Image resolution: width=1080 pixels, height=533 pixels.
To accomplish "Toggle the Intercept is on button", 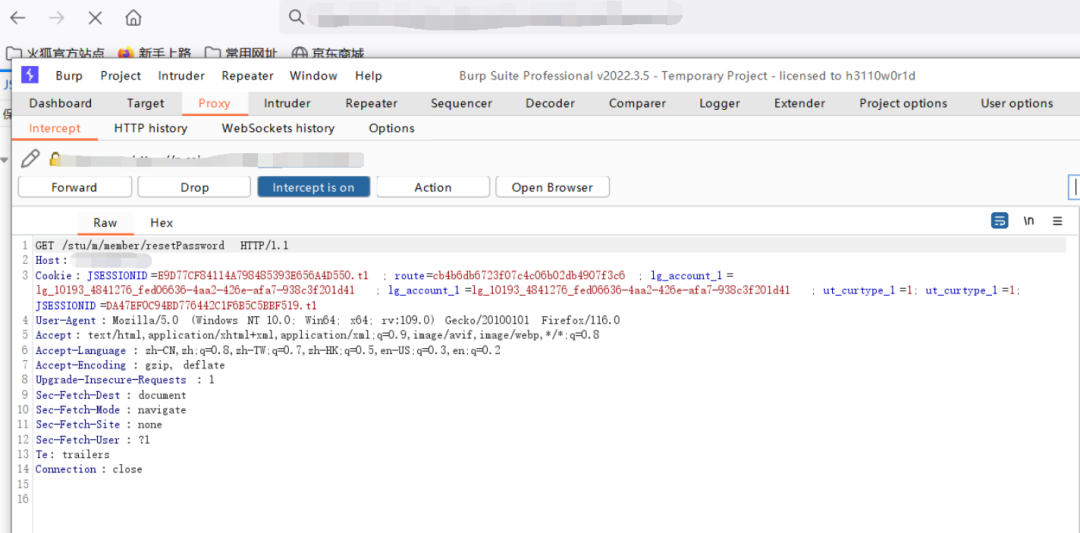I will pyautogui.click(x=313, y=187).
